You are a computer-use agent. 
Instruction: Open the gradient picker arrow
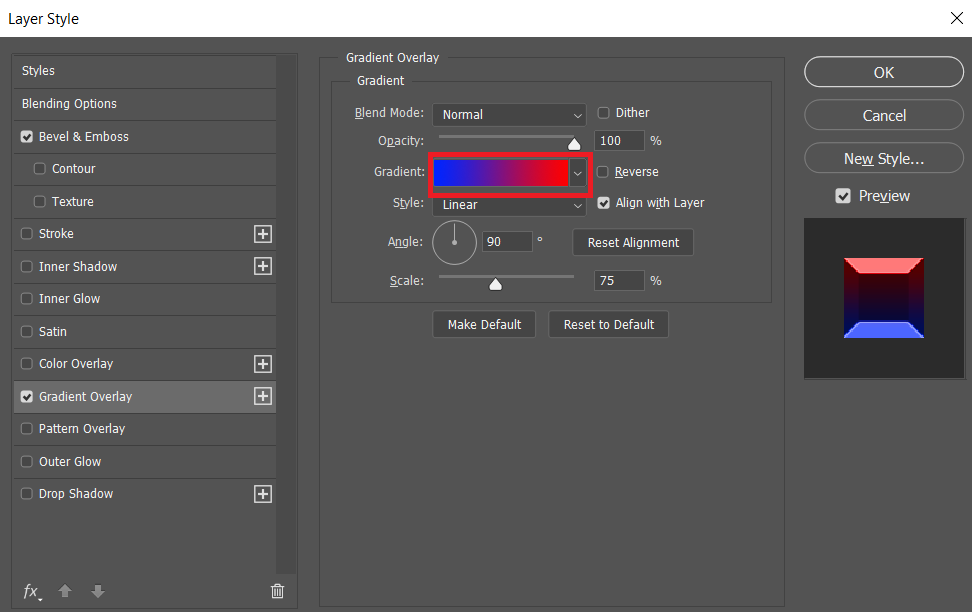click(x=578, y=173)
